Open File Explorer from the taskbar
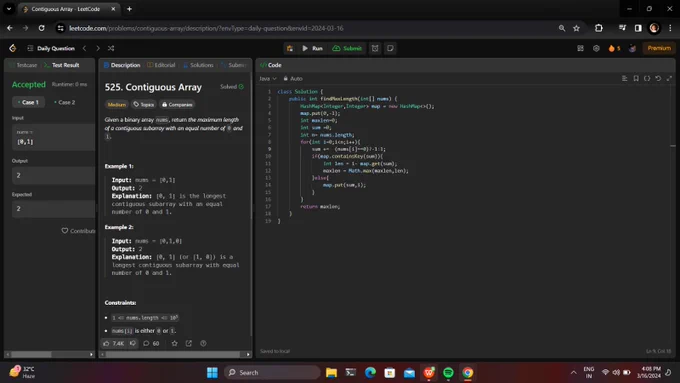Image resolution: width=680 pixels, height=383 pixels. coord(331,373)
